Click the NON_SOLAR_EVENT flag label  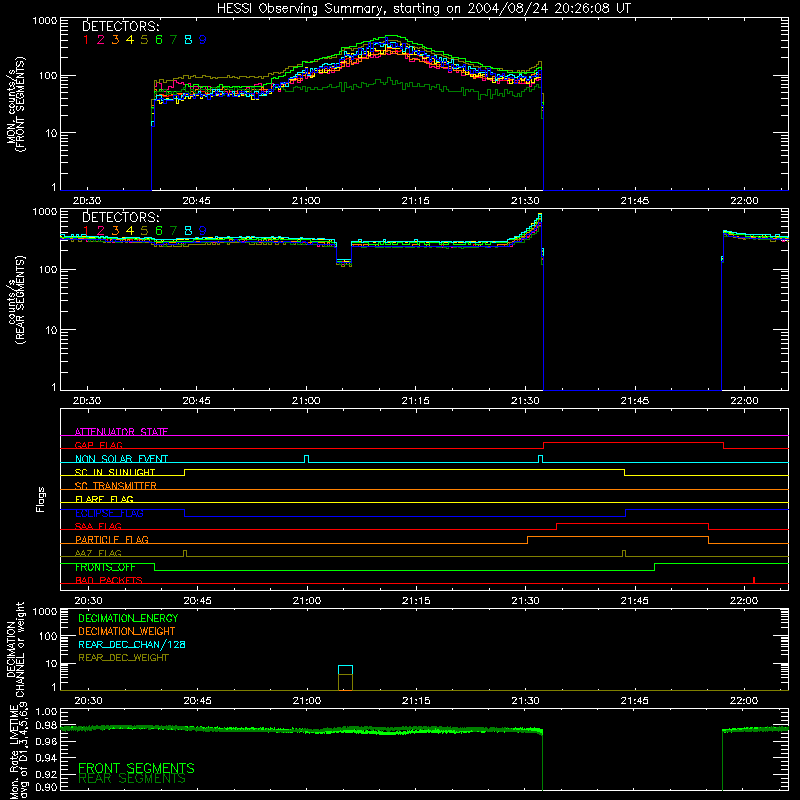coord(121,459)
